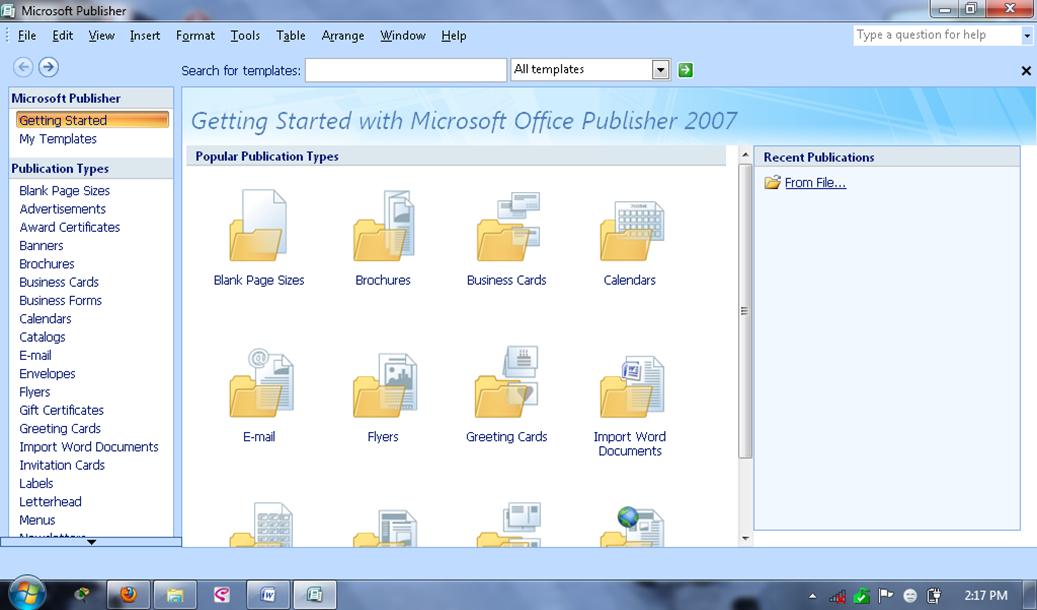Select Calendars in the sidebar list
This screenshot has height=610, width=1037.
point(45,319)
